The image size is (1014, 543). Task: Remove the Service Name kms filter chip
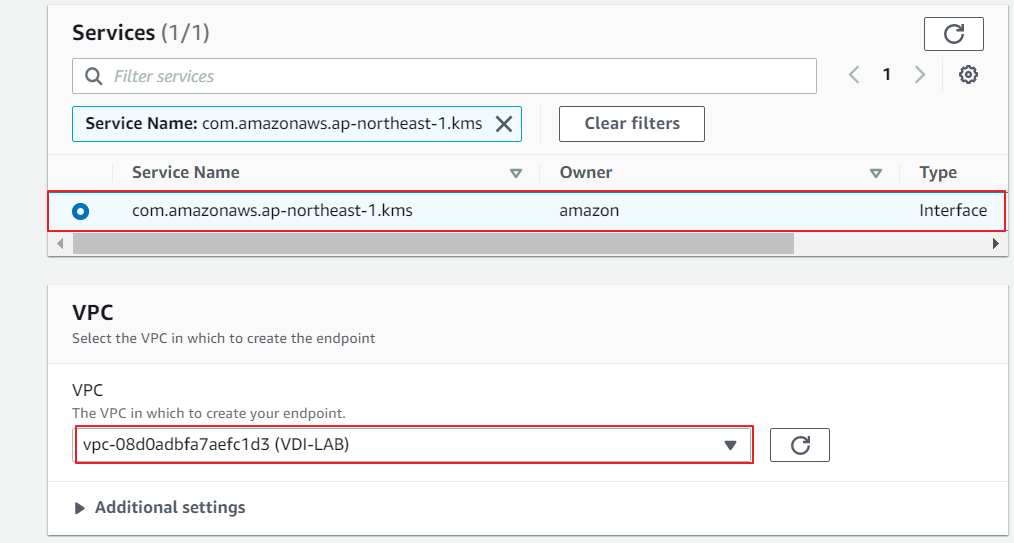click(x=504, y=124)
